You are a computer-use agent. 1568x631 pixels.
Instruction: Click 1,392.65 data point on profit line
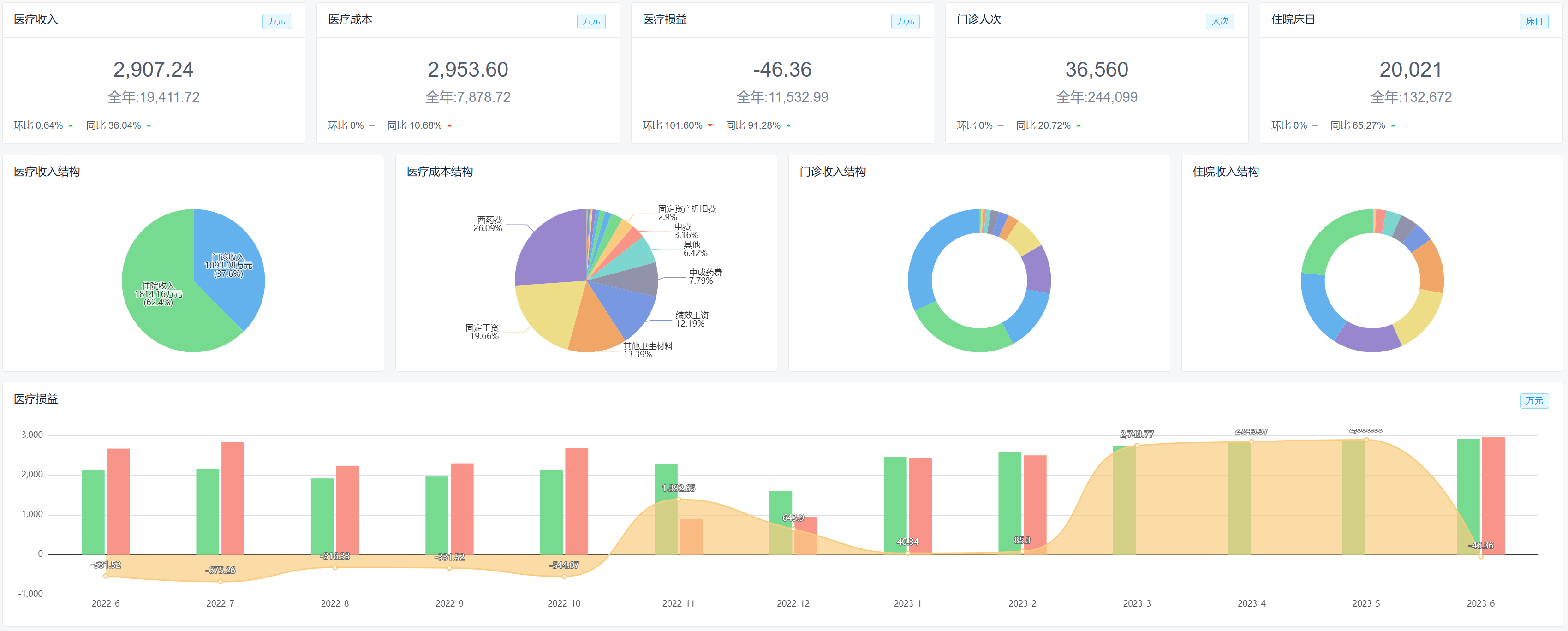click(679, 499)
